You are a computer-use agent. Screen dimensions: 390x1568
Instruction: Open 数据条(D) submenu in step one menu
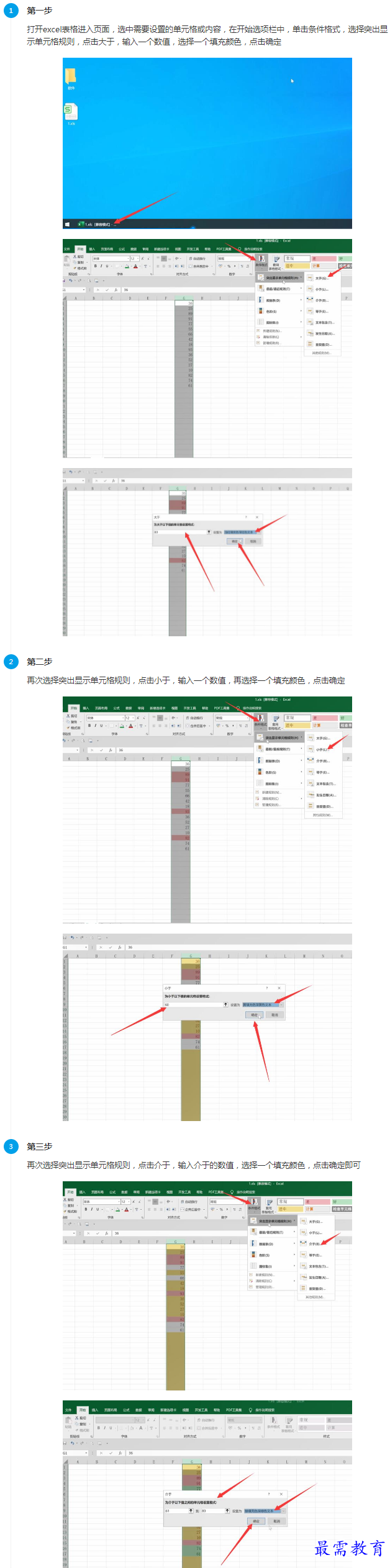279,300
